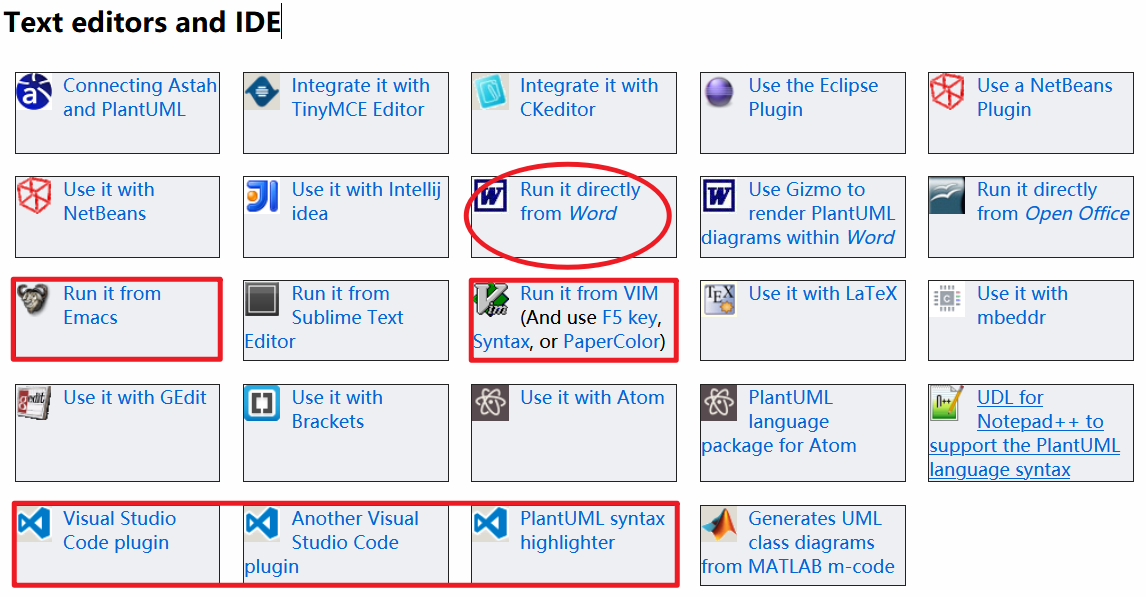Viewport: 1146px width, 597px height.
Task: Click the Word icon beside Use Gizmo
Action: (x=719, y=196)
